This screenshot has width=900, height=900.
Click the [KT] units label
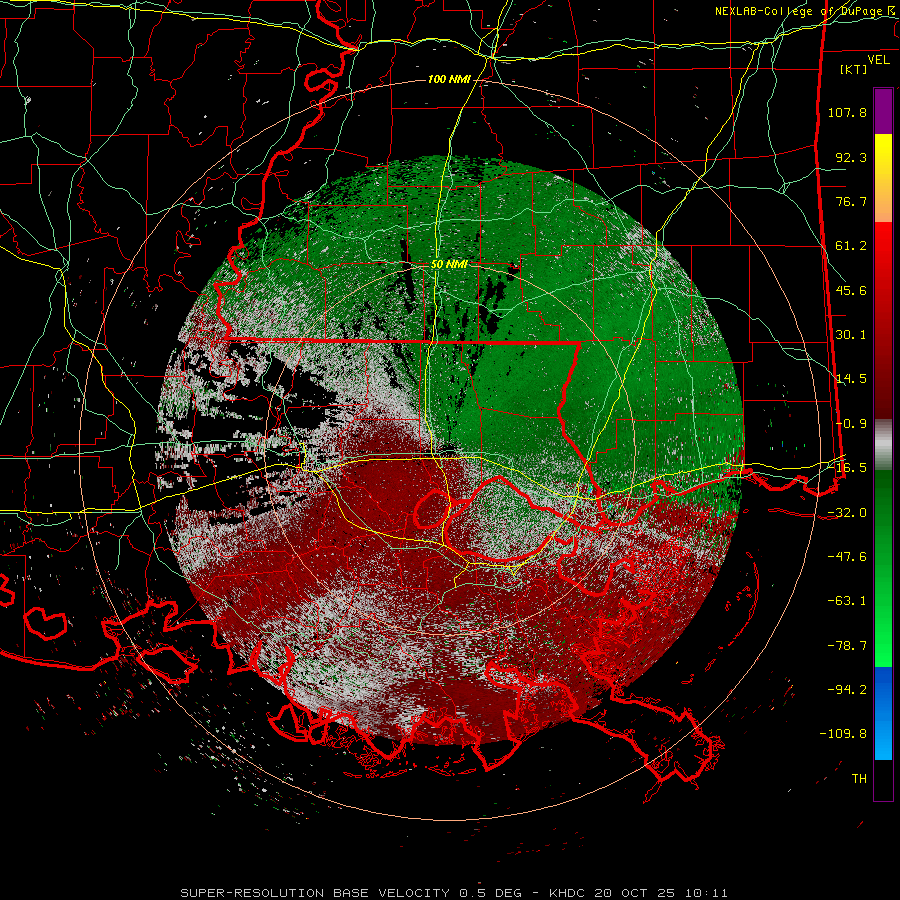853,69
